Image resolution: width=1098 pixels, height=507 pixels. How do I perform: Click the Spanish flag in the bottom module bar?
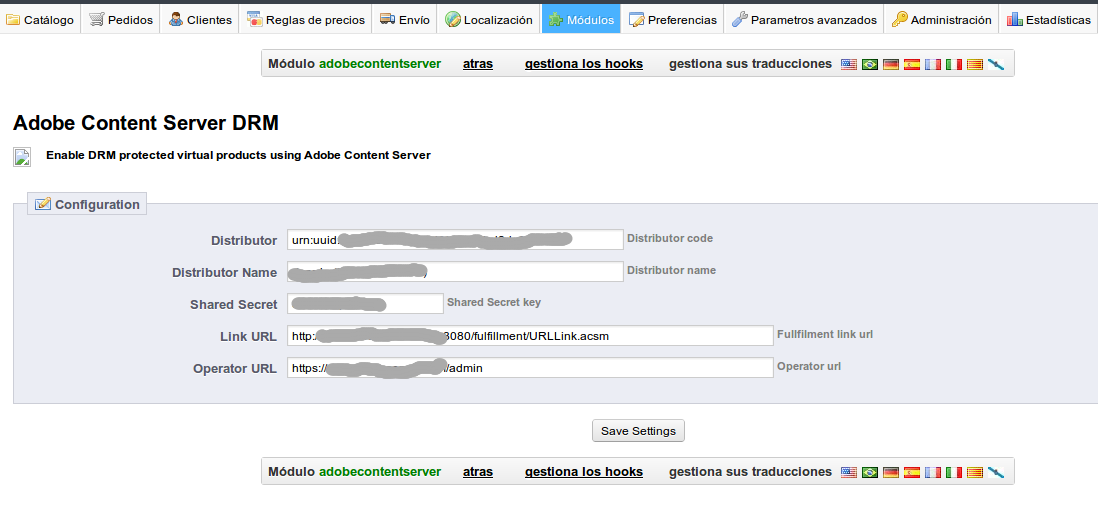click(912, 472)
